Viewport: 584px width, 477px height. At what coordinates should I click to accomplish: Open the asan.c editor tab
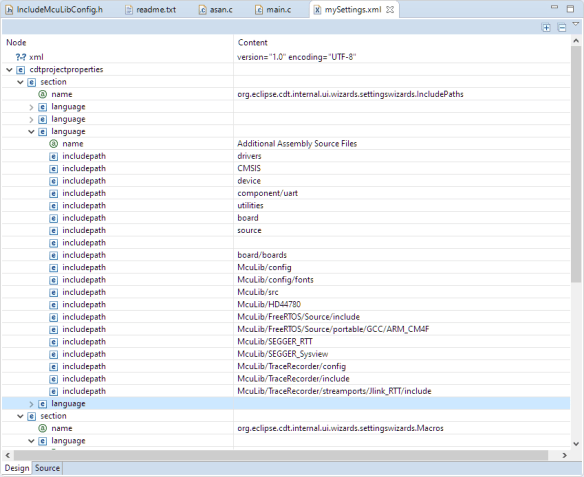(216, 10)
